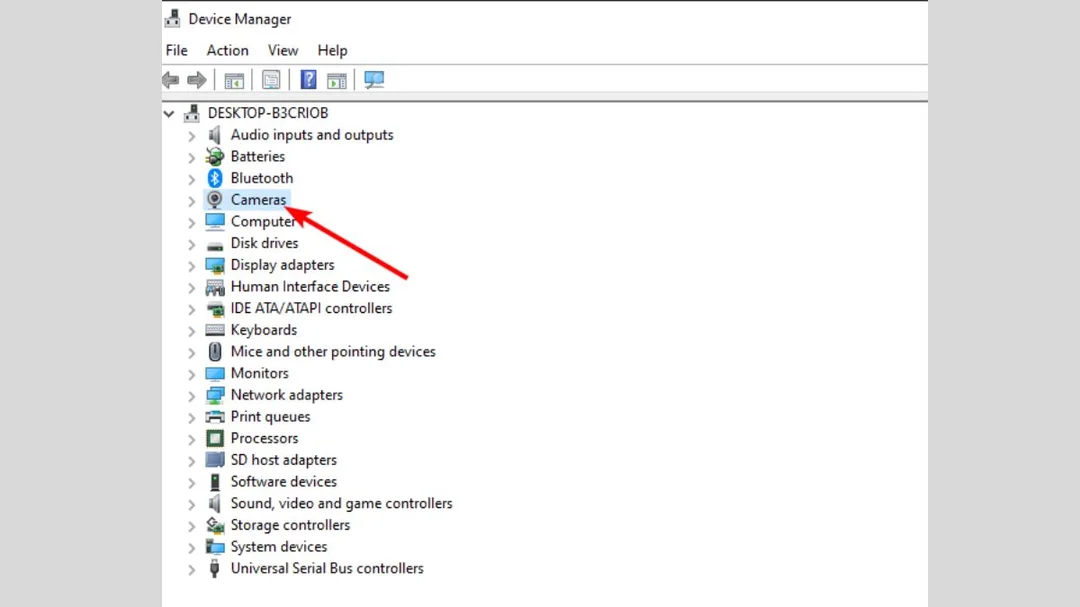
Task: Collapse the DESKTOP-B3CRIOB root node
Action: [x=169, y=114]
